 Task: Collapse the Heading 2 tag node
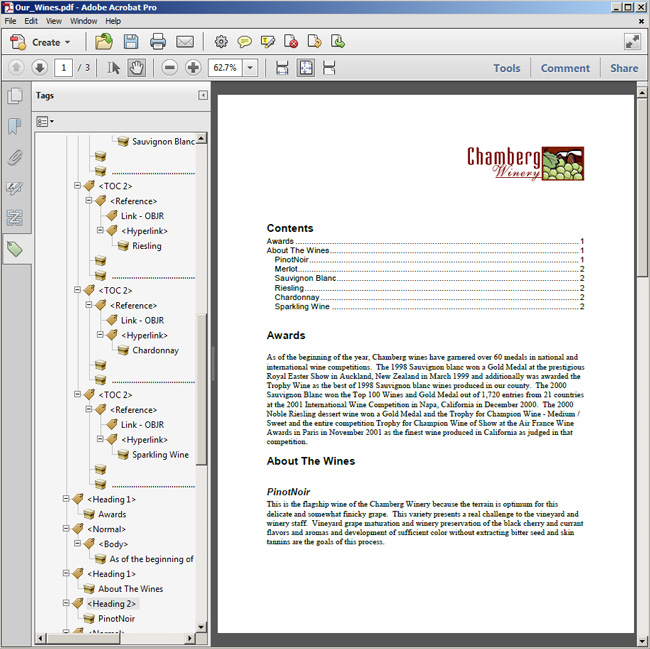66,604
